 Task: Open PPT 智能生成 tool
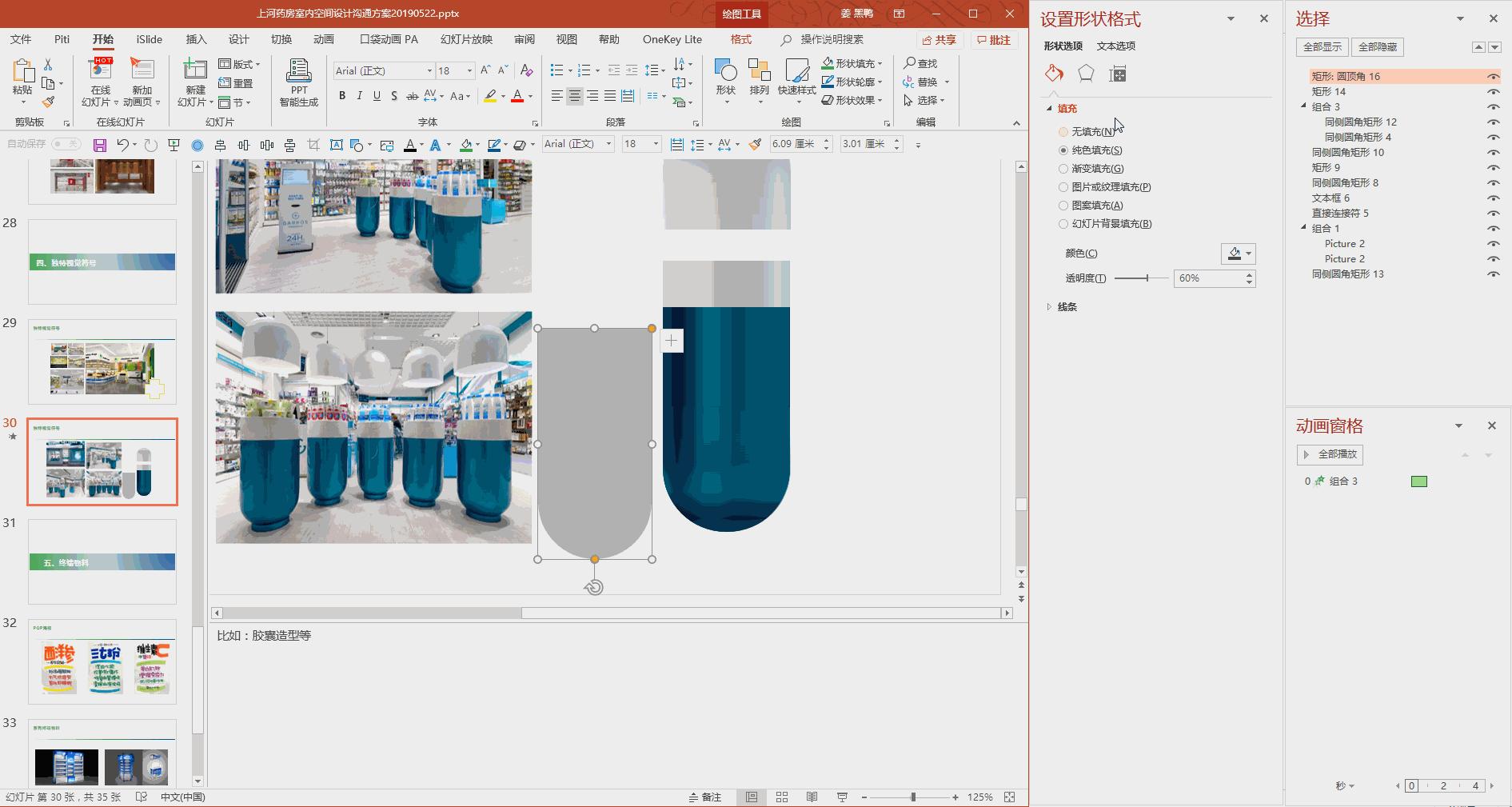coord(298,83)
